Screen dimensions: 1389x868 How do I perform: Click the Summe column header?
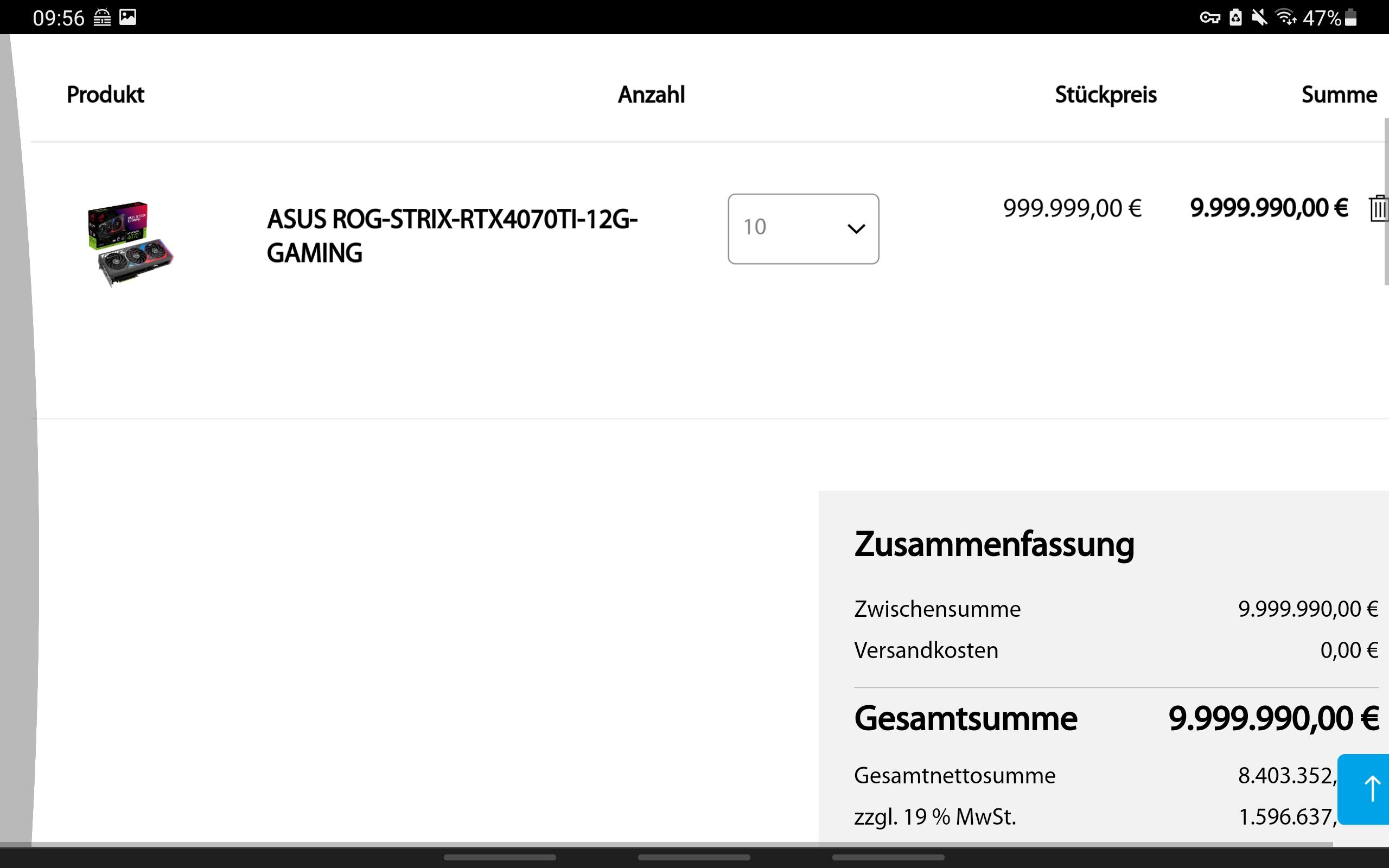pyautogui.click(x=1339, y=95)
